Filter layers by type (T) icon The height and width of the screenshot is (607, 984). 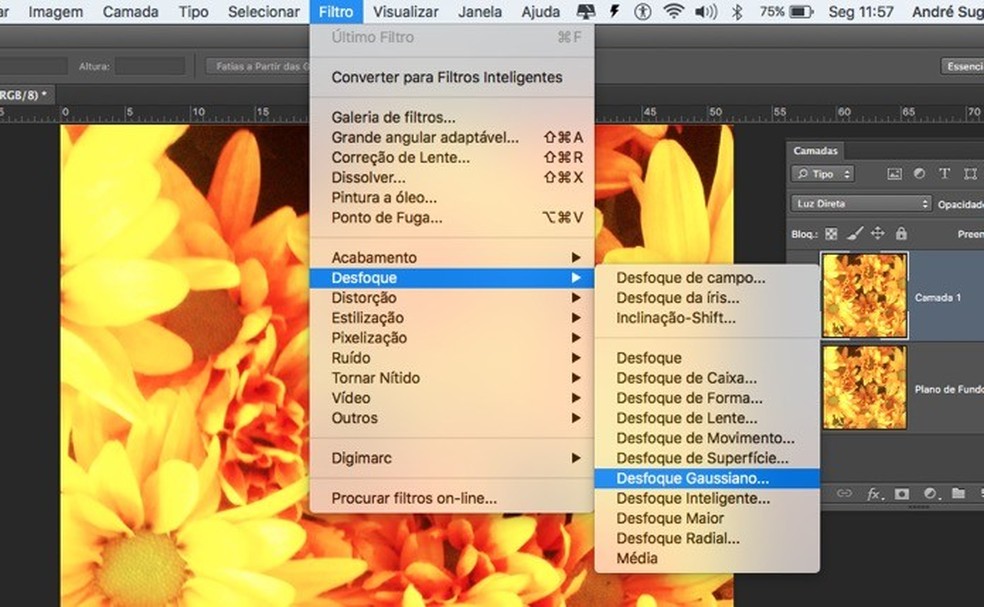(x=944, y=174)
